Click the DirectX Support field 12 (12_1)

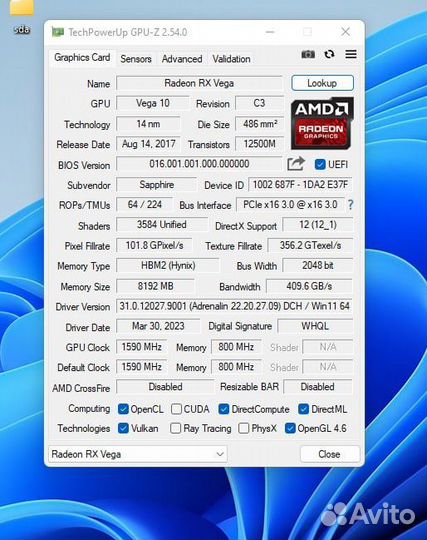click(317, 225)
